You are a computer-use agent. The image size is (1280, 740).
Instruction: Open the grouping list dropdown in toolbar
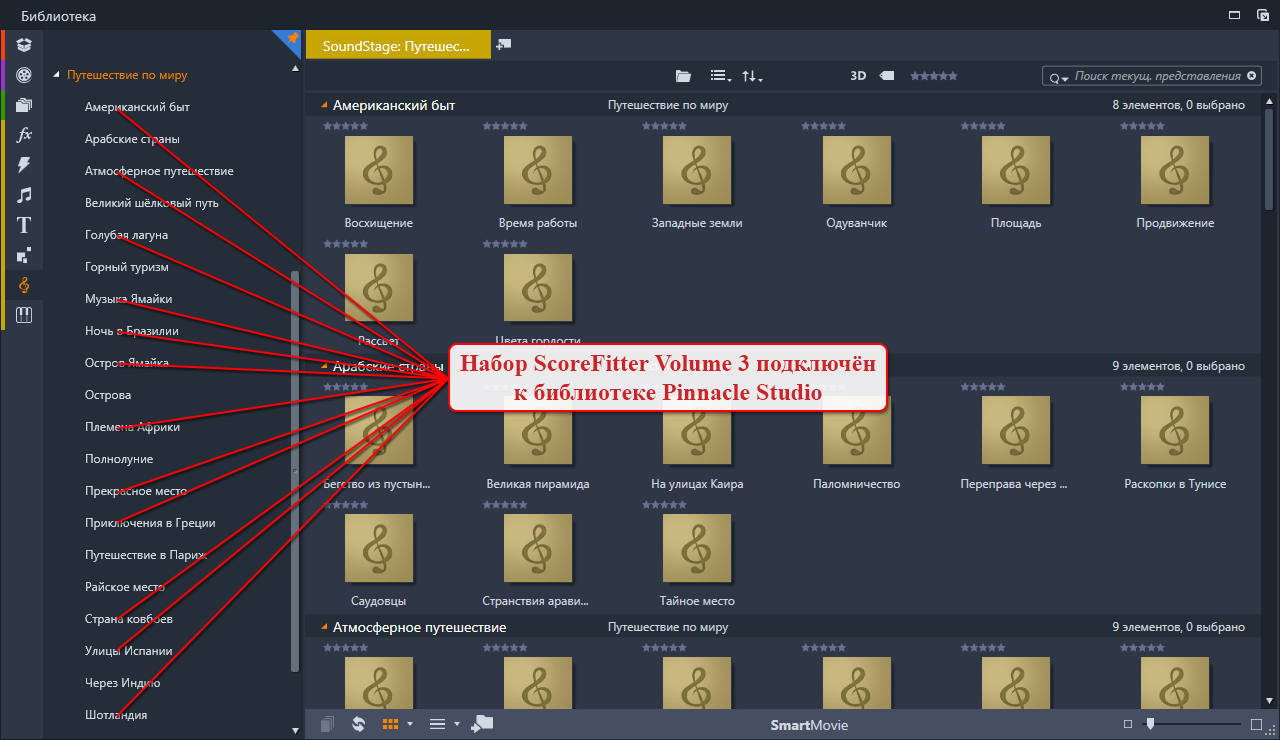coord(720,76)
